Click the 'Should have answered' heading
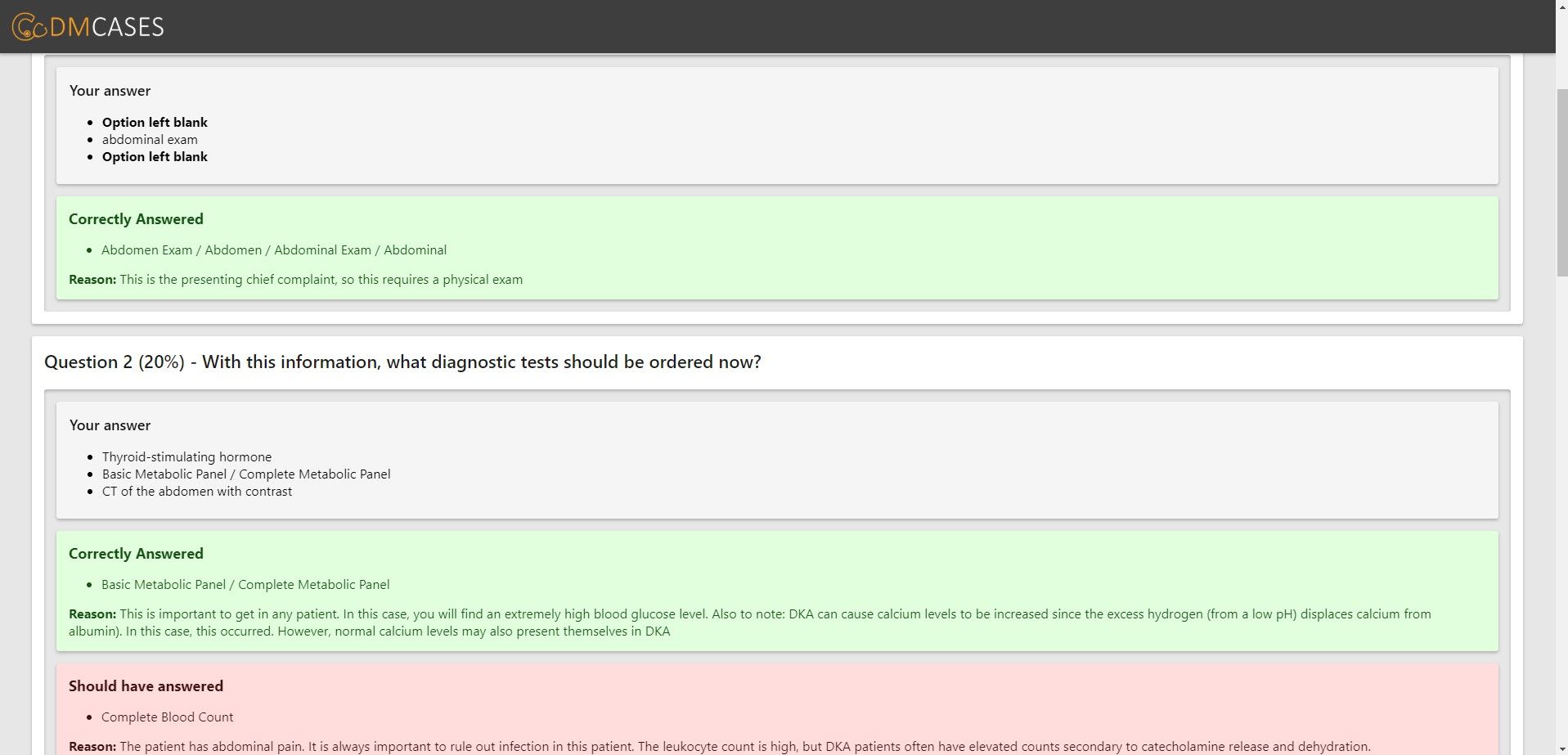Screen dimensions: 1568x755 [x=146, y=686]
